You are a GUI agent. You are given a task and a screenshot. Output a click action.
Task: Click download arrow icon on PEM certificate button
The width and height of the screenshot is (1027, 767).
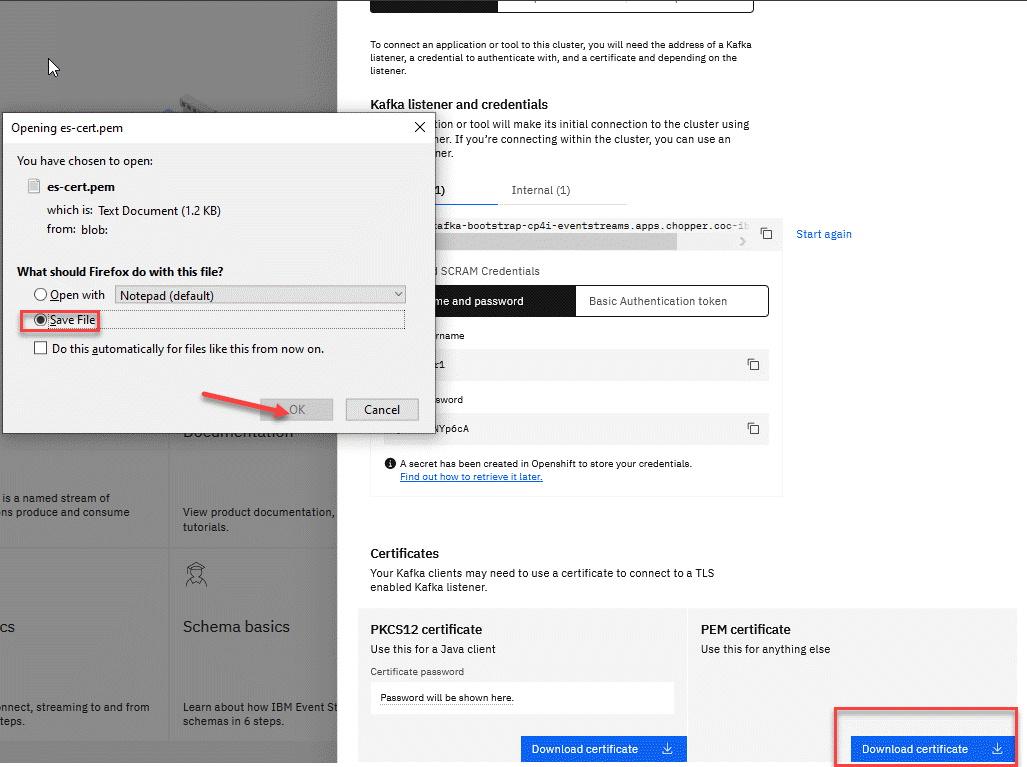point(996,749)
